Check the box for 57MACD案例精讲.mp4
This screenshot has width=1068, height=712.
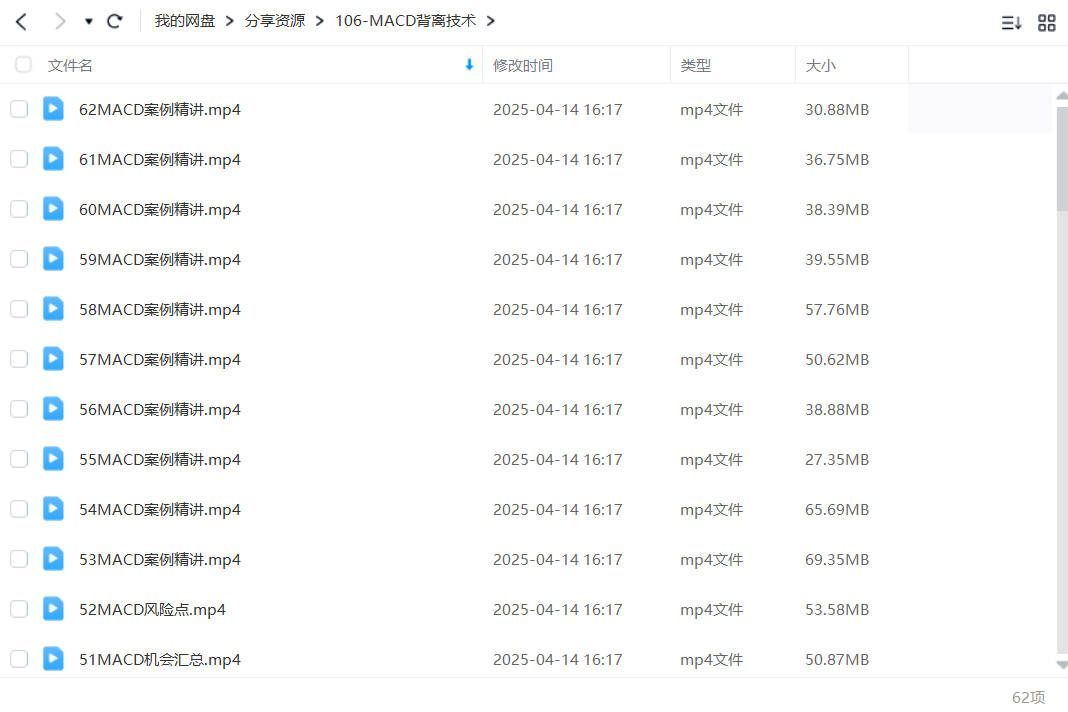[19, 359]
